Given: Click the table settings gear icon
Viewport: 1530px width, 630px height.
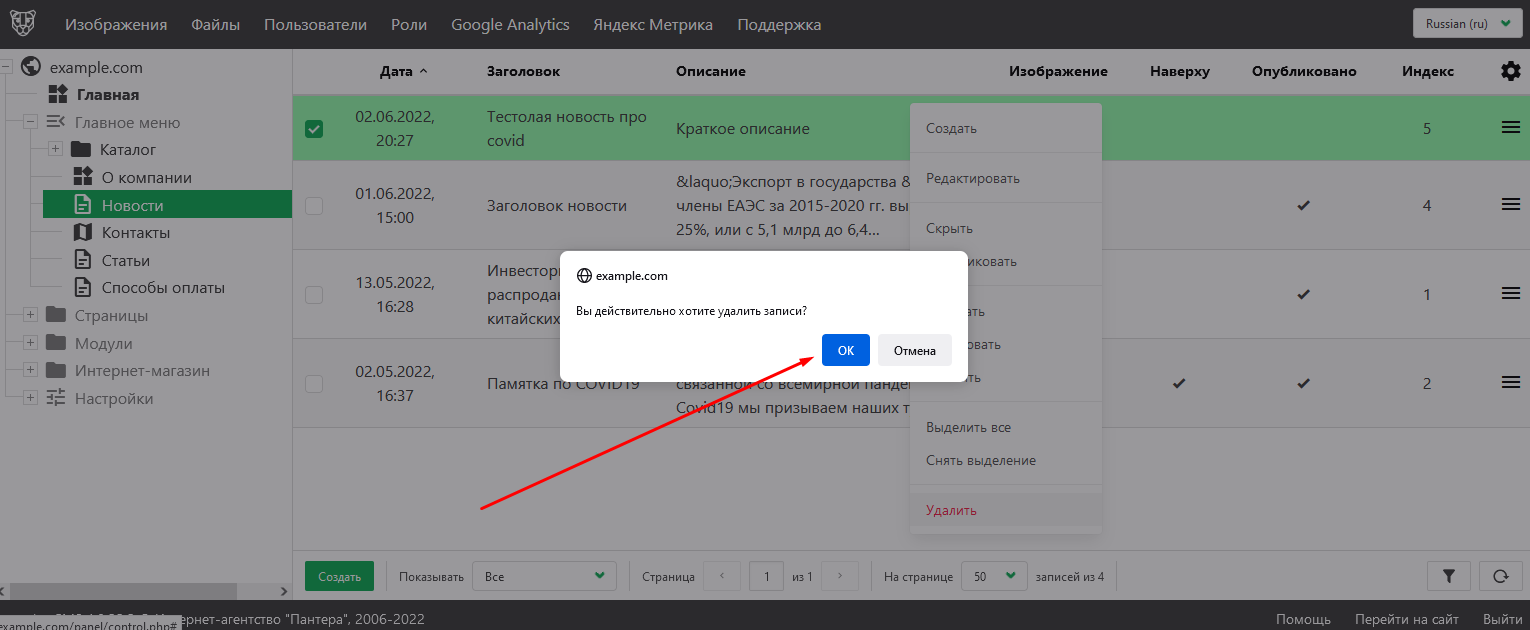Looking at the screenshot, I should click(x=1510, y=71).
